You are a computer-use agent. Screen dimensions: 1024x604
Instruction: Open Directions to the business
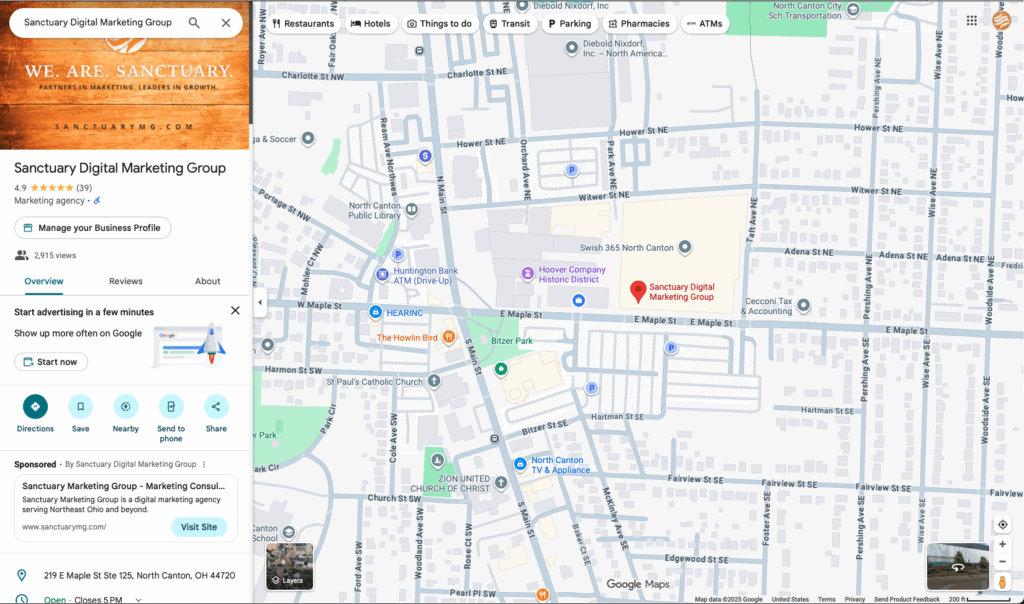pyautogui.click(x=35, y=407)
